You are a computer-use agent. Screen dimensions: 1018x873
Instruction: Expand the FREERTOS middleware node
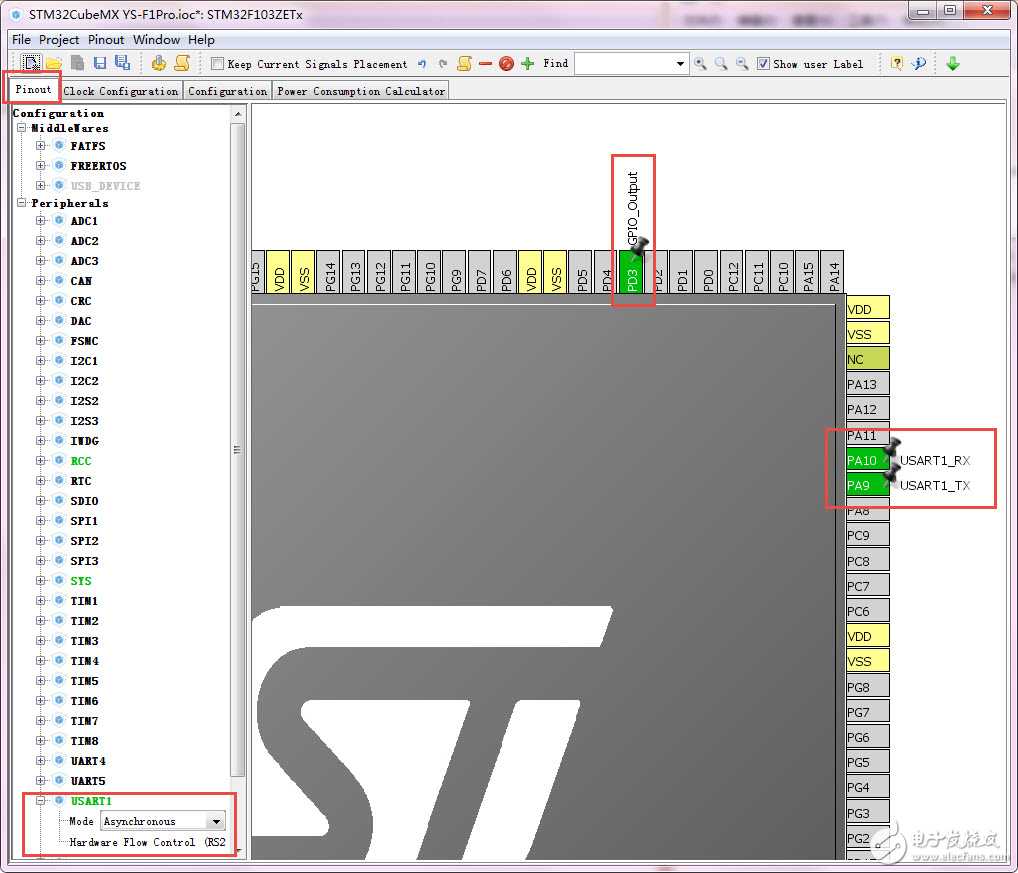(41, 166)
